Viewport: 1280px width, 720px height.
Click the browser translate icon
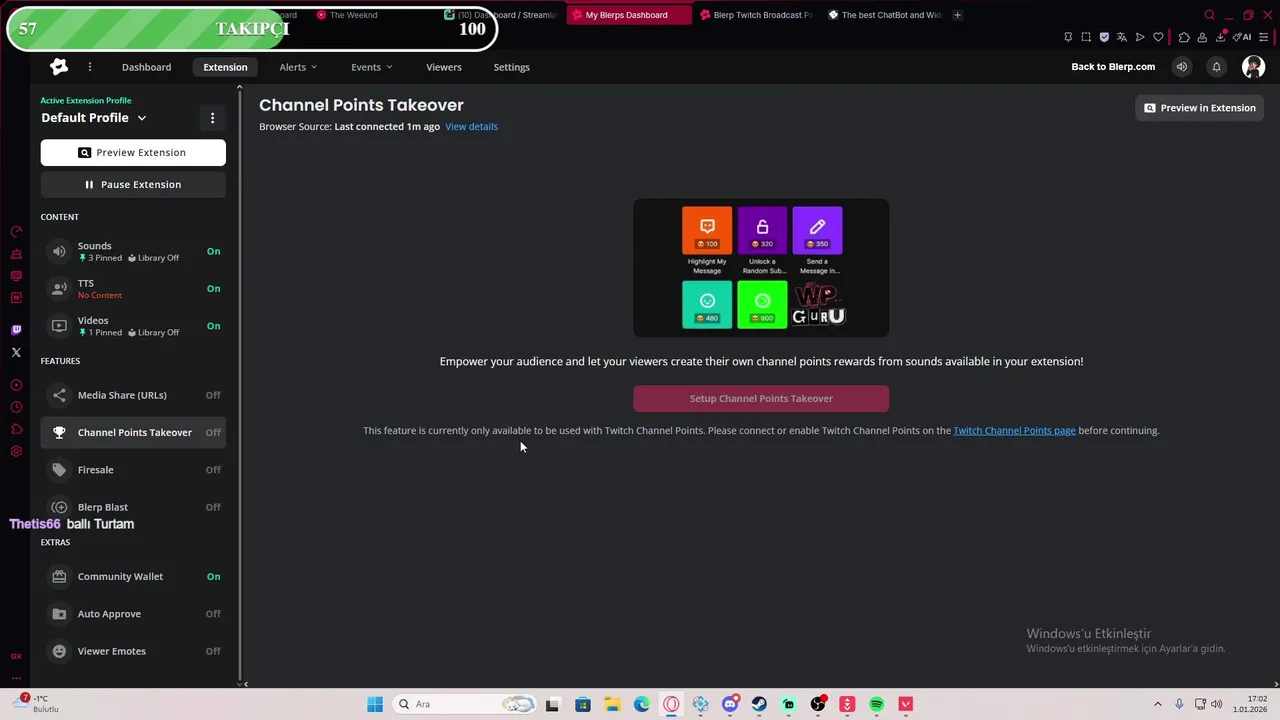tap(1122, 37)
